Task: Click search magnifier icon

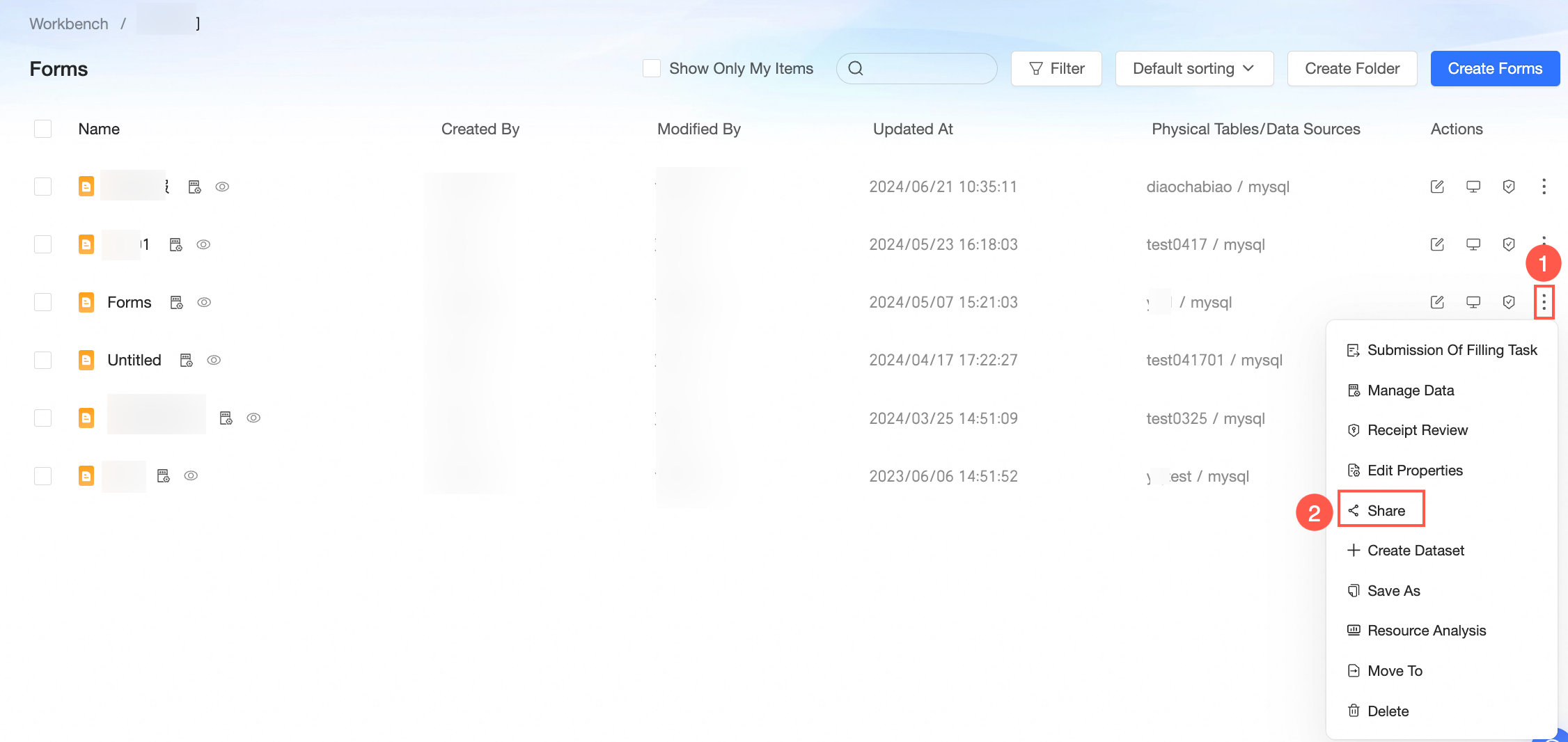Action: (856, 68)
